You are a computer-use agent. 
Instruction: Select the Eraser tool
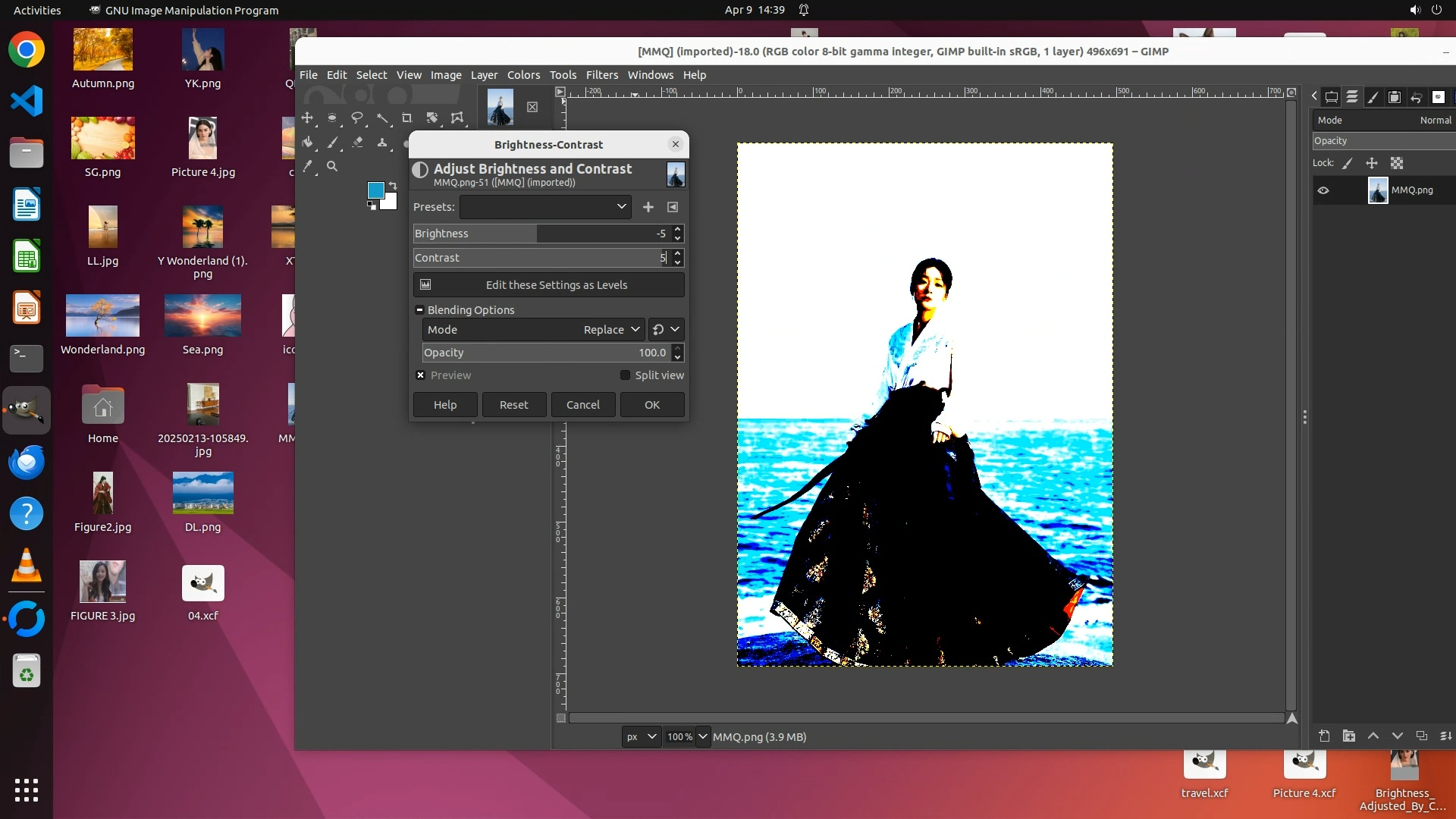coord(357,143)
